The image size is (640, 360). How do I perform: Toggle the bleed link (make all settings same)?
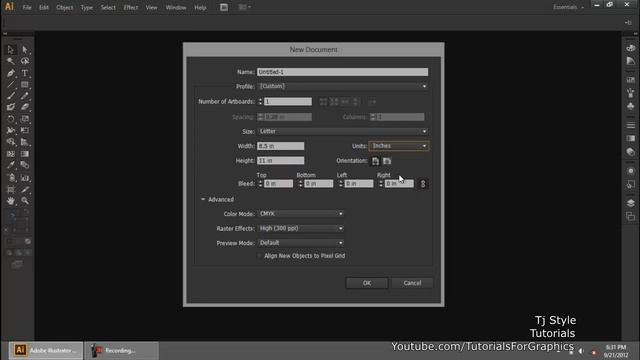pyautogui.click(x=423, y=184)
